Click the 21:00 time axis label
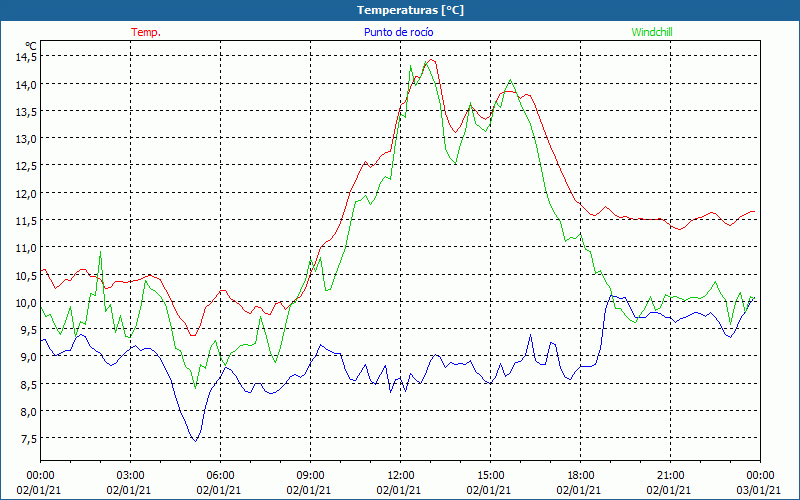The height and width of the screenshot is (500, 800). [x=670, y=476]
